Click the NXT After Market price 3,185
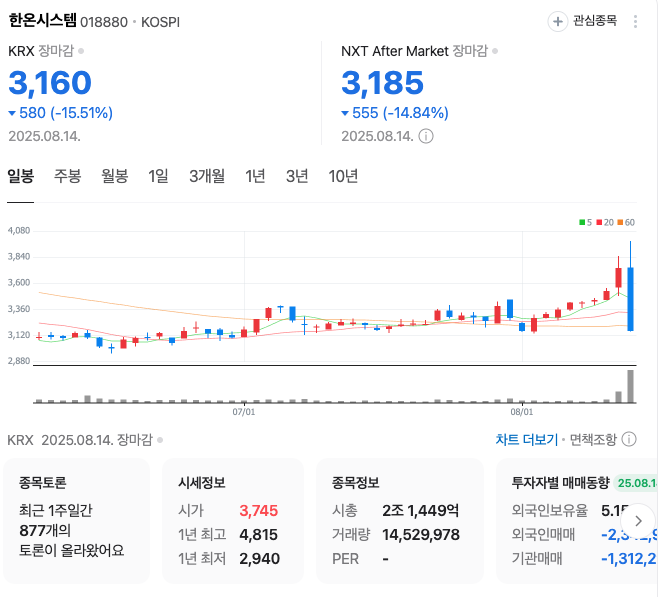Image resolution: width=658 pixels, height=597 pixels. 383,83
